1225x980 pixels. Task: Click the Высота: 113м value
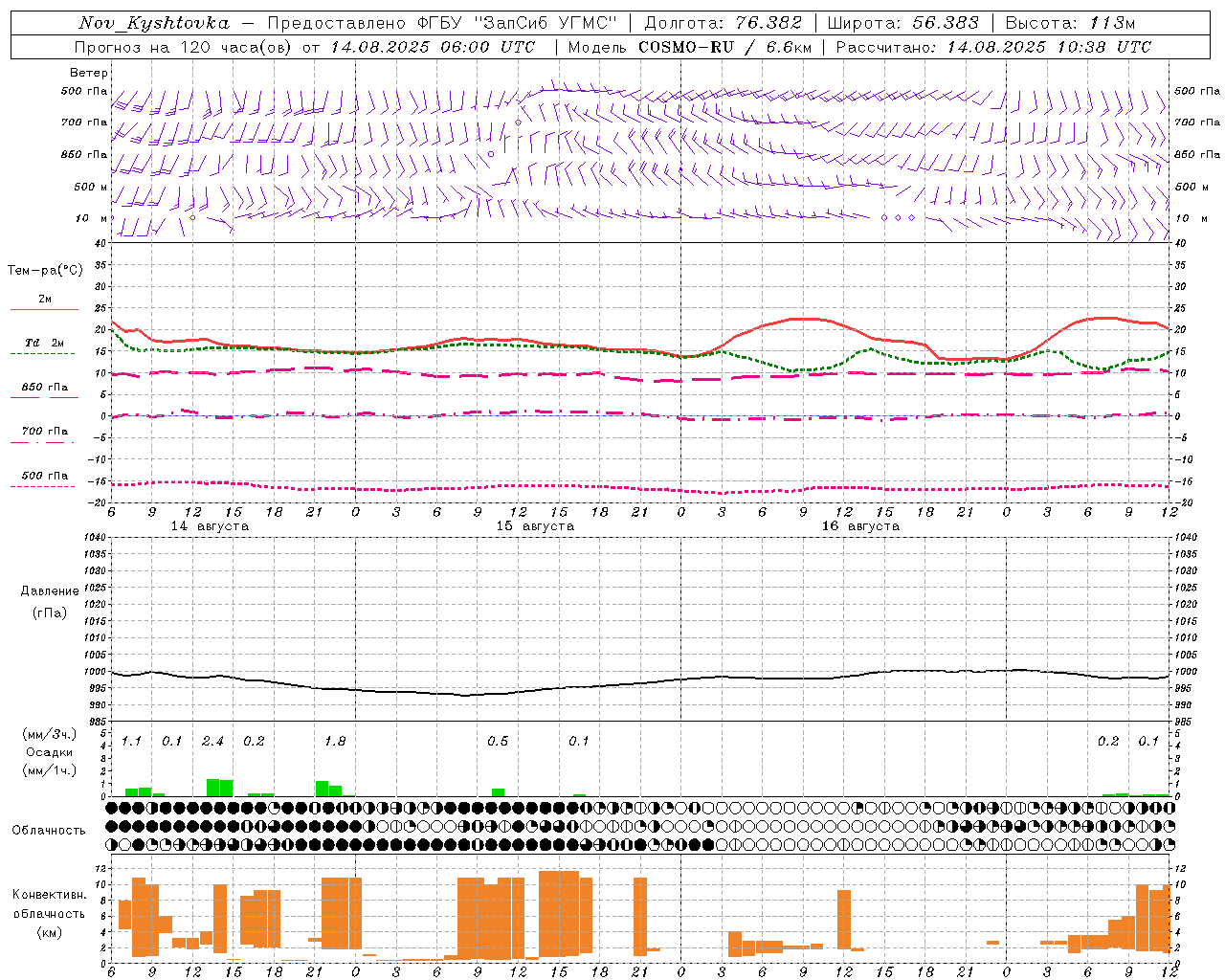coord(1070,23)
